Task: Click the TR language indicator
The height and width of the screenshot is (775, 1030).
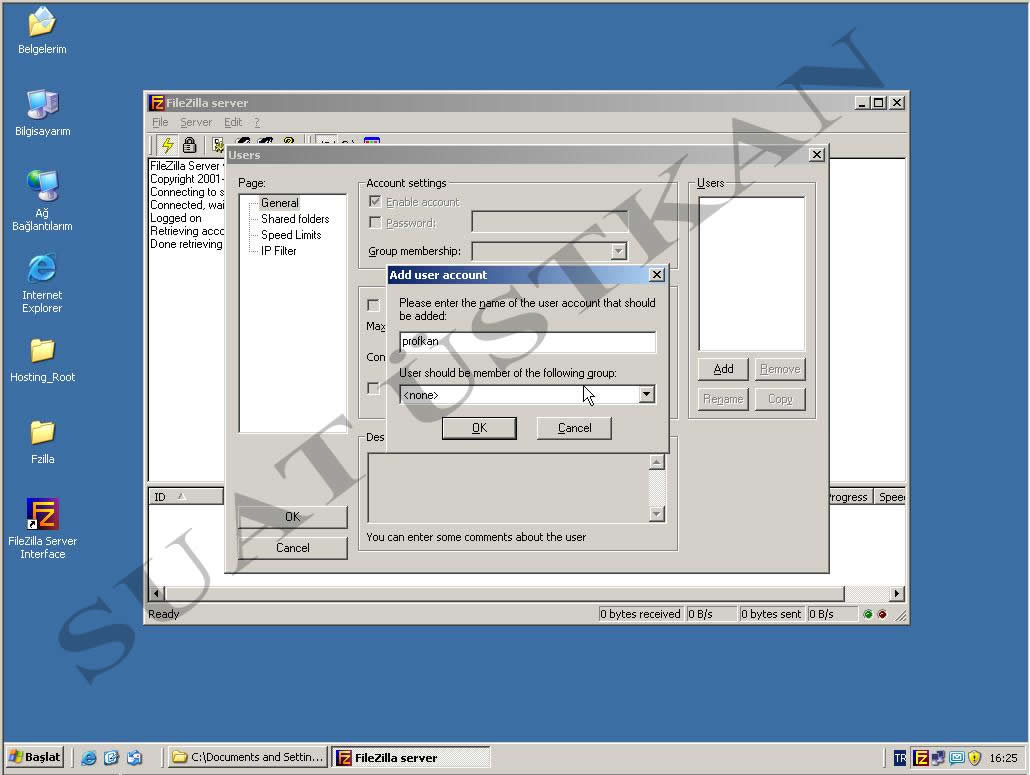Action: coord(900,758)
